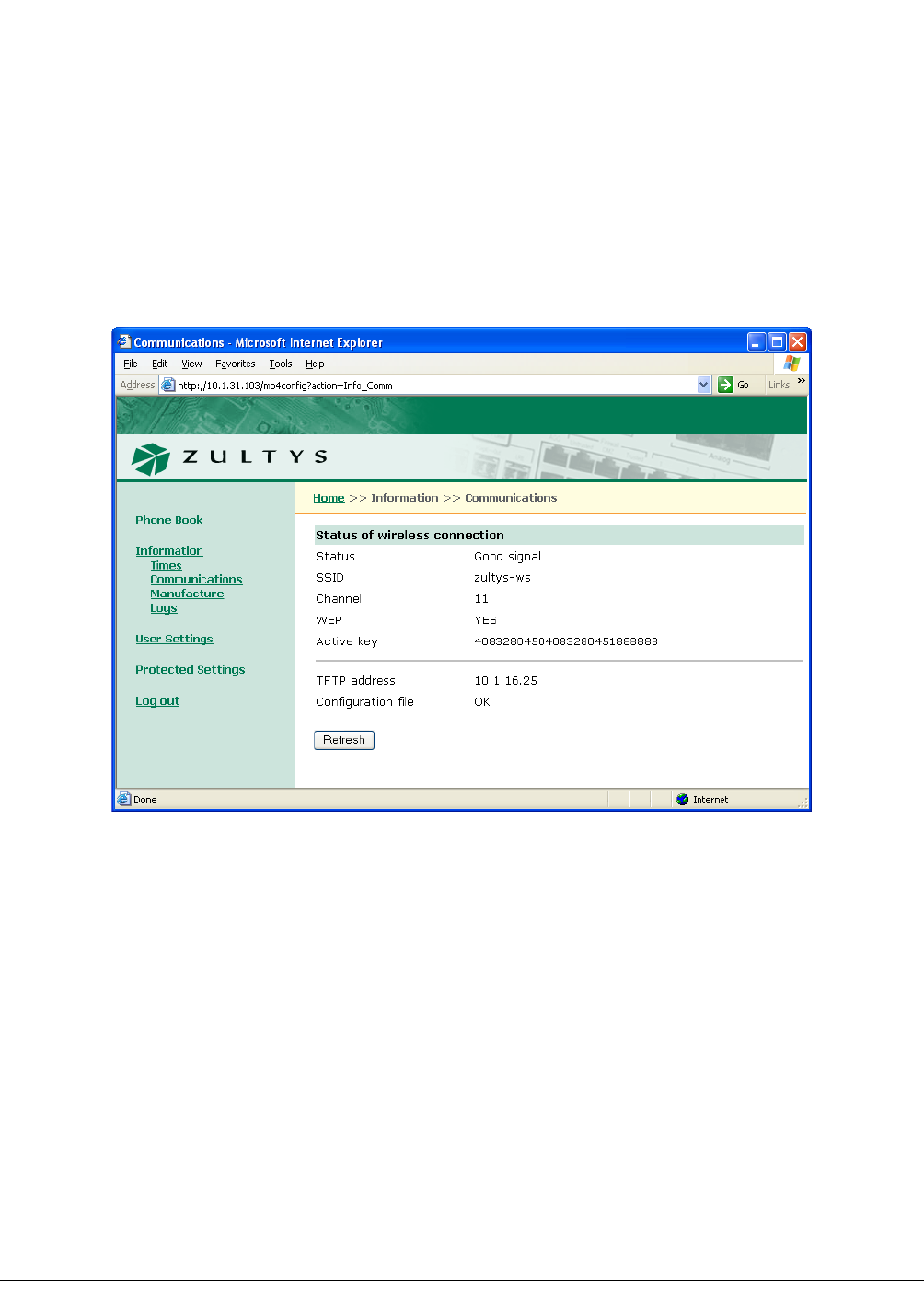Click the green Go arrow icon

726,385
